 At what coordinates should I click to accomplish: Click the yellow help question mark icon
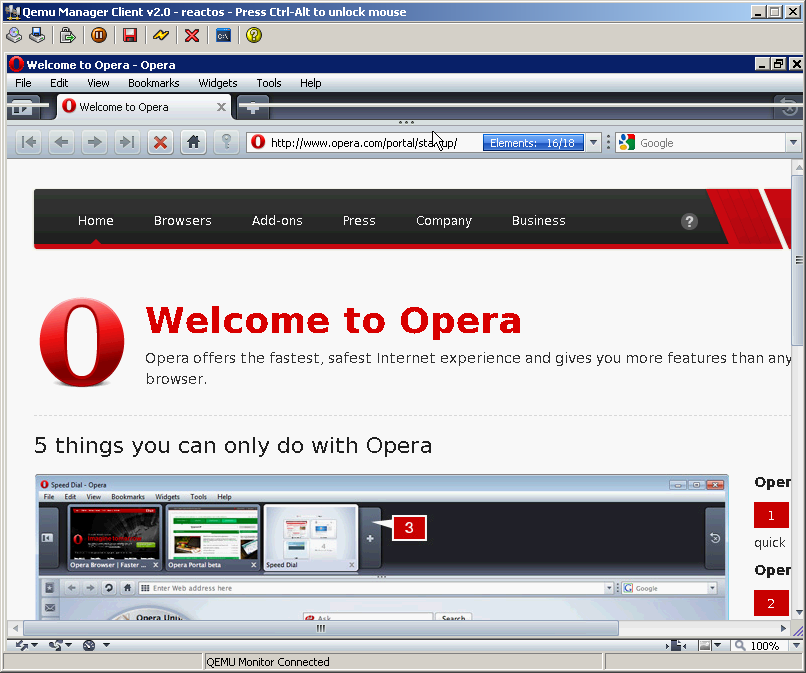click(x=254, y=35)
